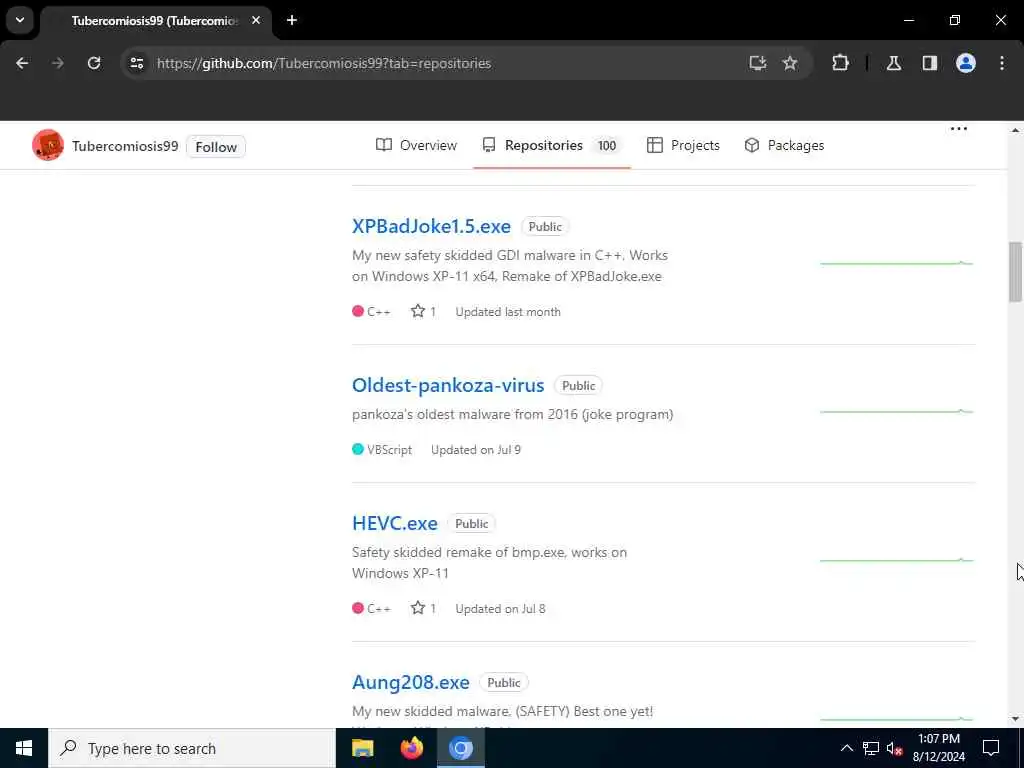Image resolution: width=1024 pixels, height=768 pixels.
Task: Open the XPBadJoke1.5.exe repository
Action: tap(431, 226)
